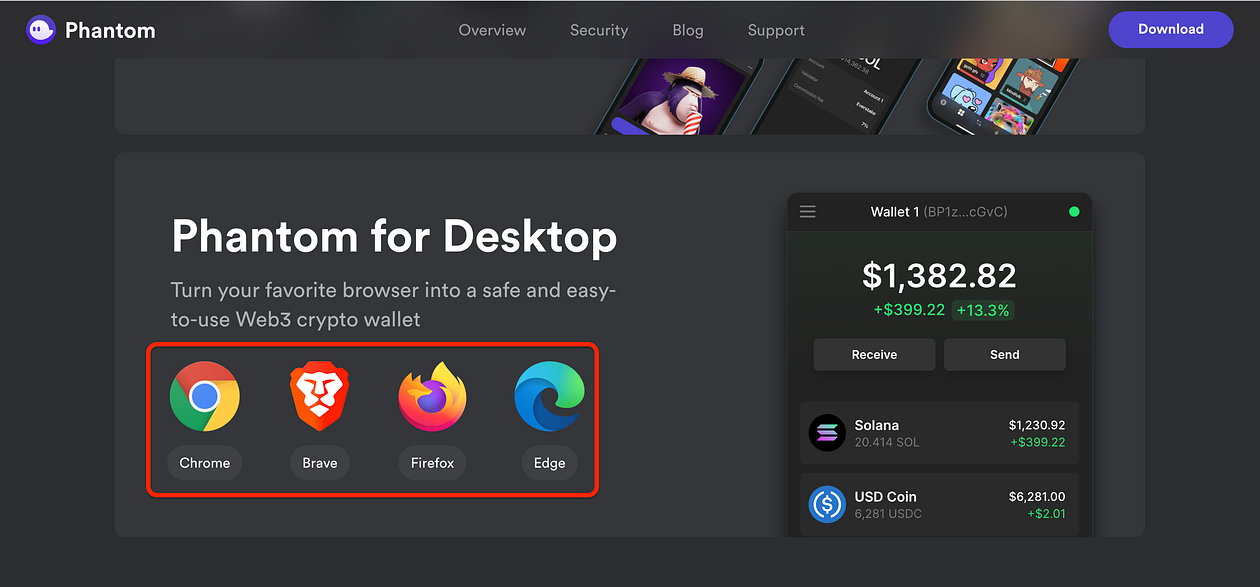
Task: Click the Wallet 1 account title
Action: 939,212
